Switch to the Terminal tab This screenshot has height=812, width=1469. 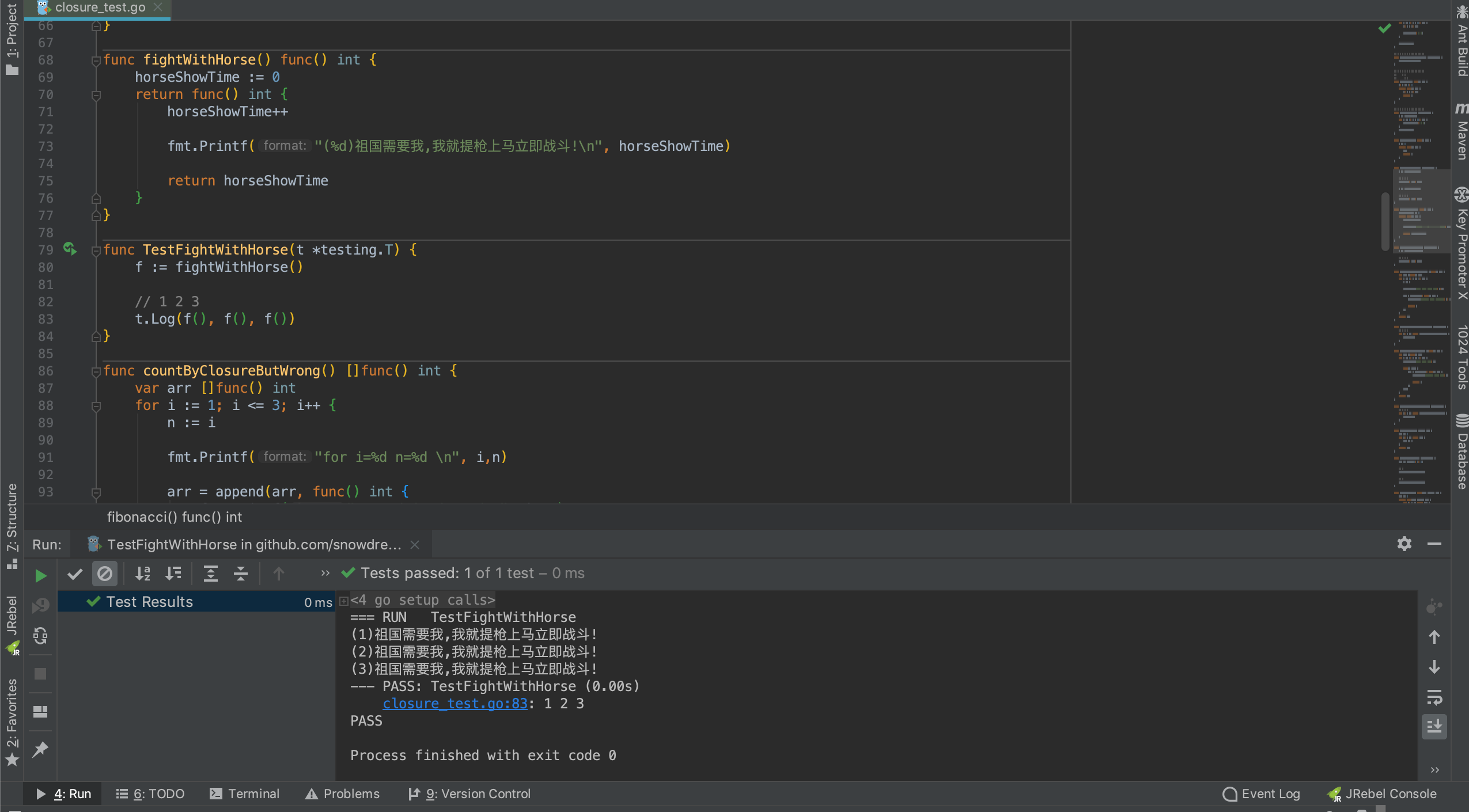tap(252, 794)
